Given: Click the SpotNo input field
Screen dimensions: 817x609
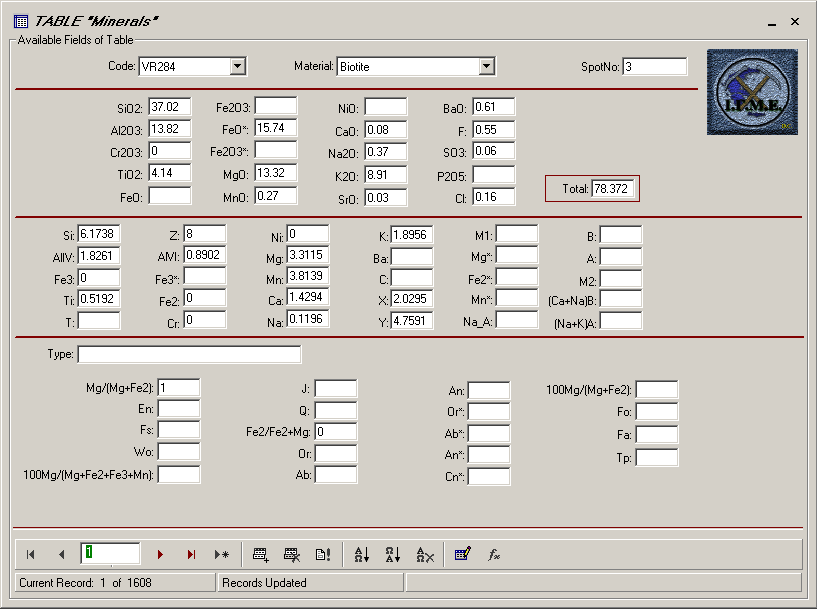Looking at the screenshot, I should click(x=655, y=67).
